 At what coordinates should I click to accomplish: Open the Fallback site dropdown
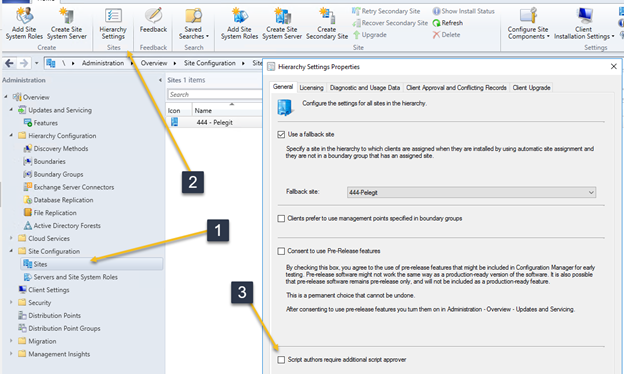tap(471, 193)
